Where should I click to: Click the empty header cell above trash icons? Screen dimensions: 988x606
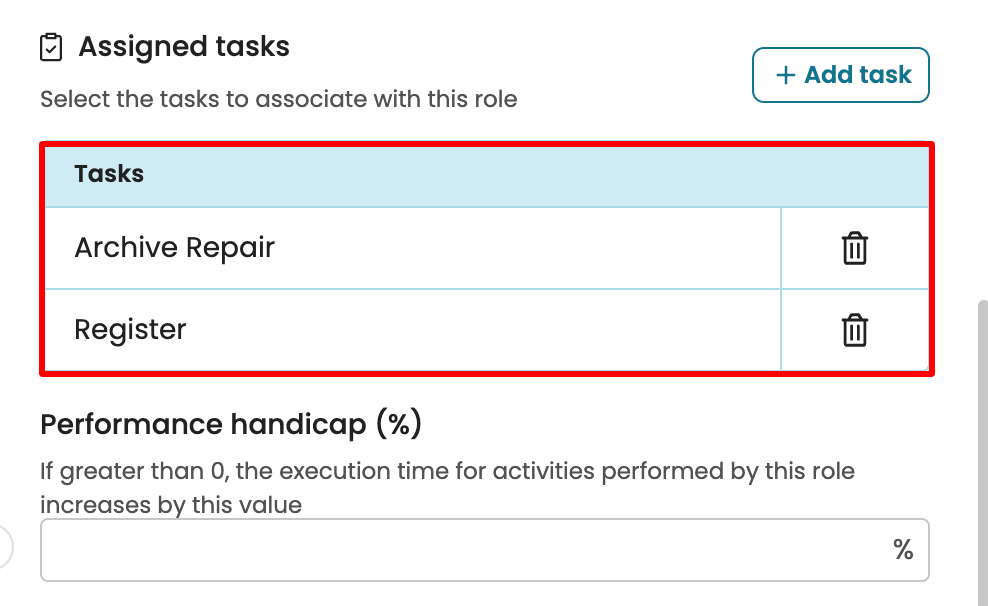point(854,174)
